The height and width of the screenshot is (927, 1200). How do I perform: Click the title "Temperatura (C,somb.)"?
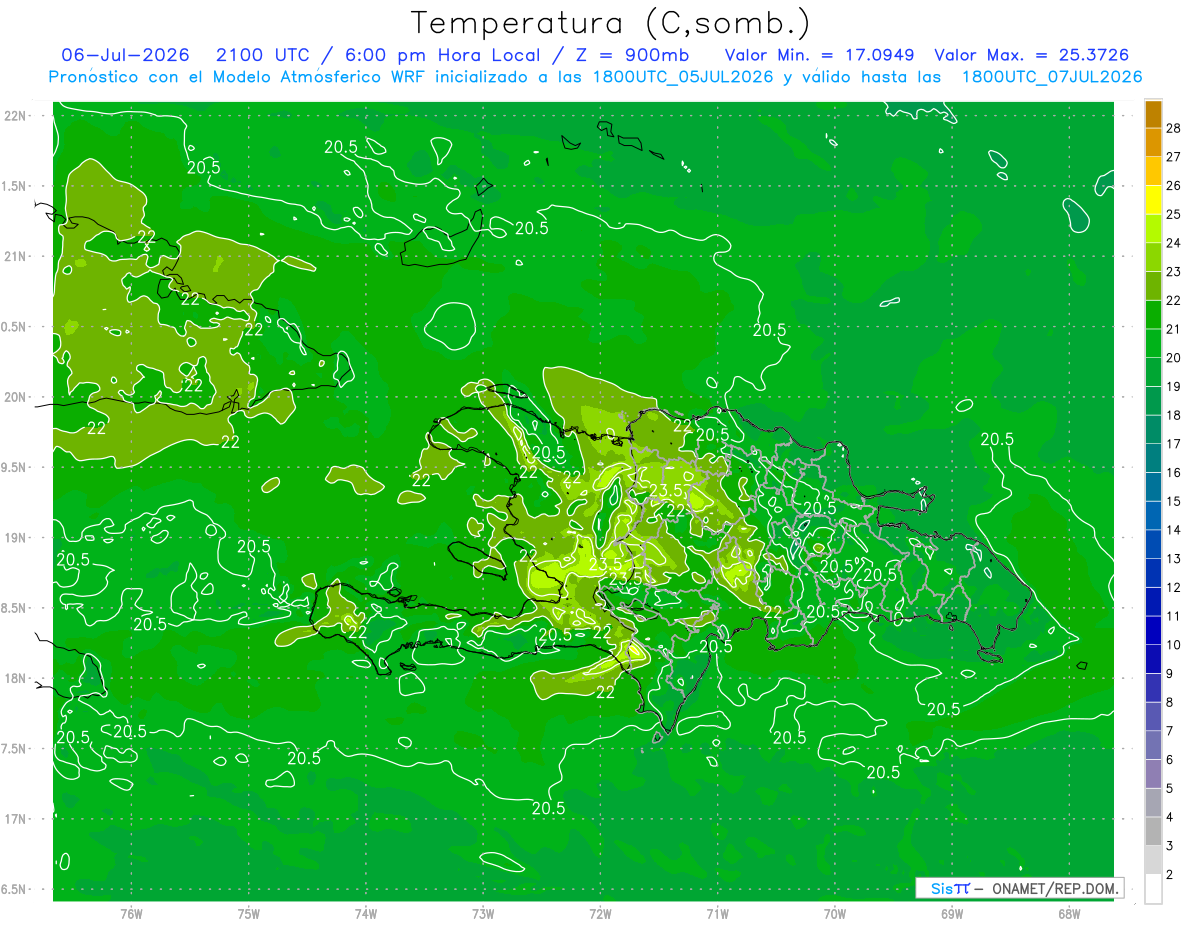tap(611, 23)
